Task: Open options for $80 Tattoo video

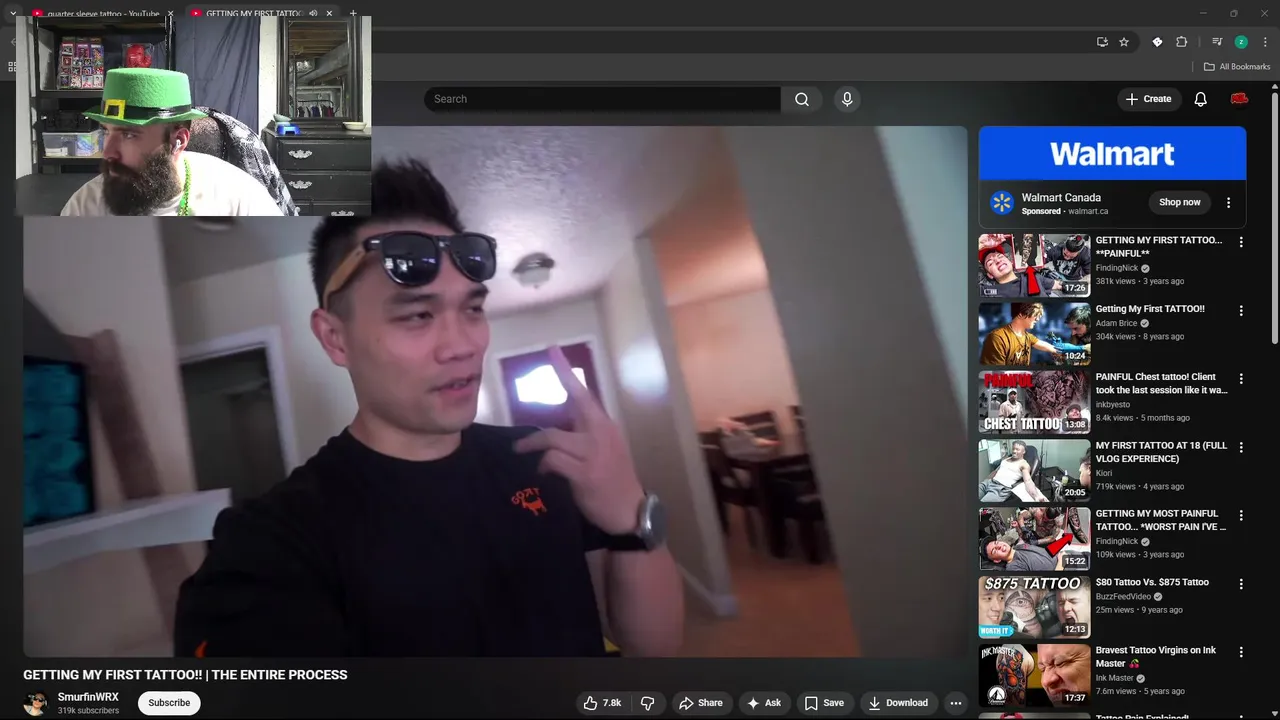Action: (x=1241, y=584)
